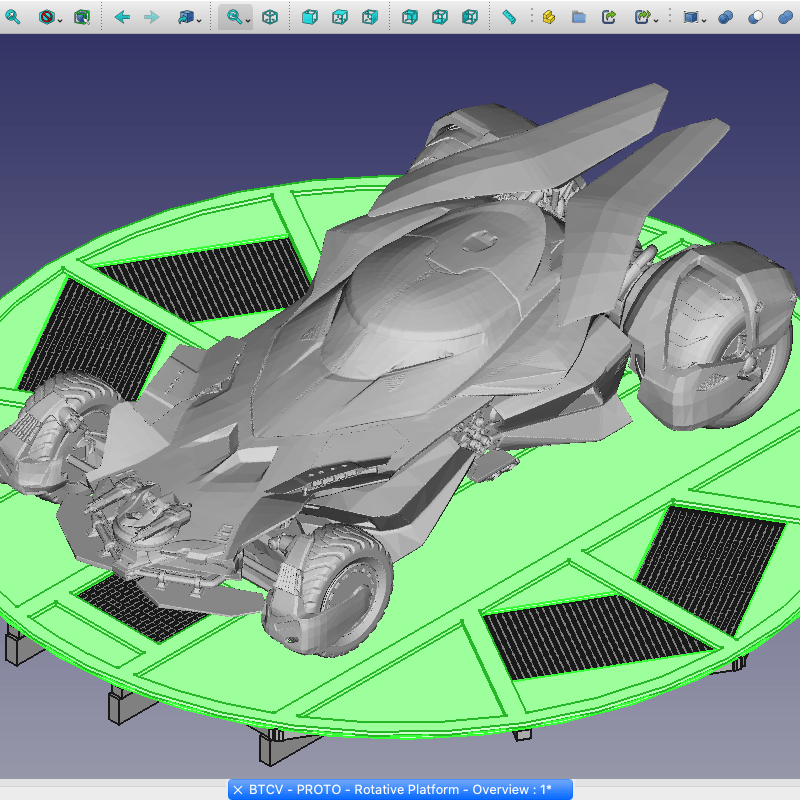The width and height of the screenshot is (800, 800).
Task: Click the Fit All zoom icon
Action: [13, 17]
